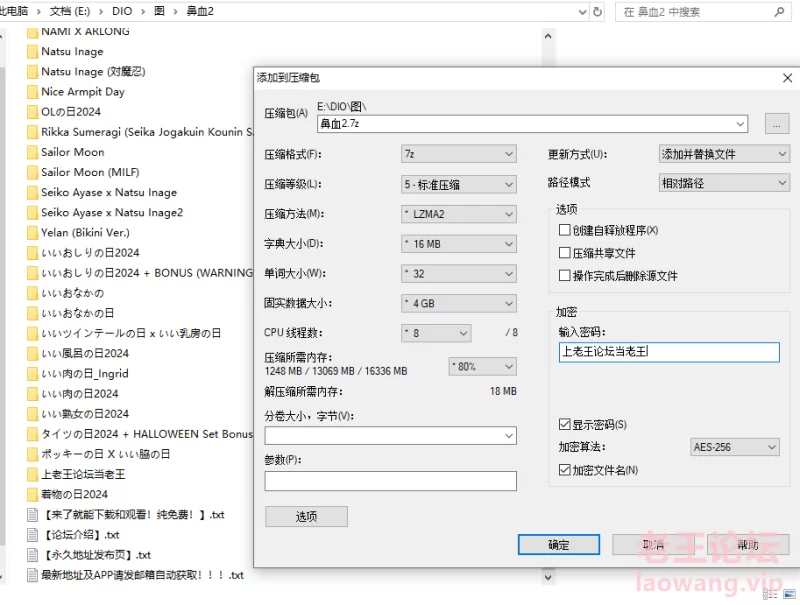Select the 上老王论坛当老王 folder icon
Viewport: 800px width, 605px height.
point(32,474)
